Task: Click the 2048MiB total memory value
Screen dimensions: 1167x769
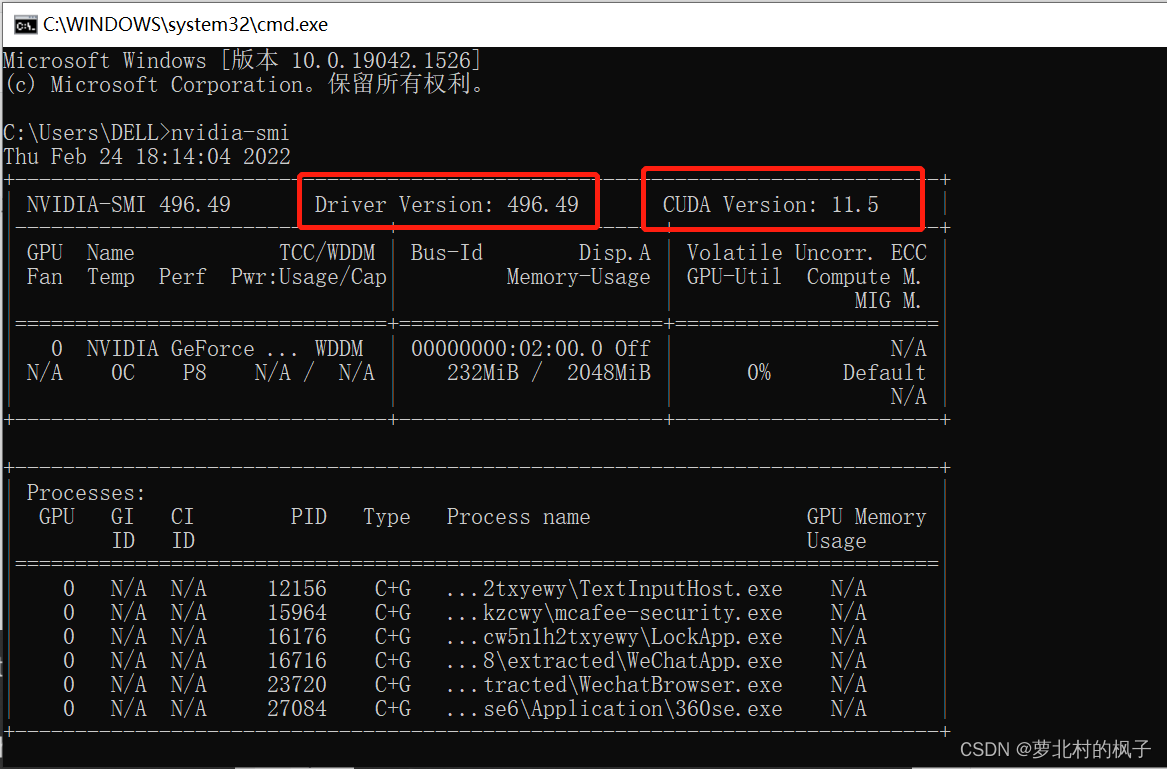Action: click(x=609, y=372)
